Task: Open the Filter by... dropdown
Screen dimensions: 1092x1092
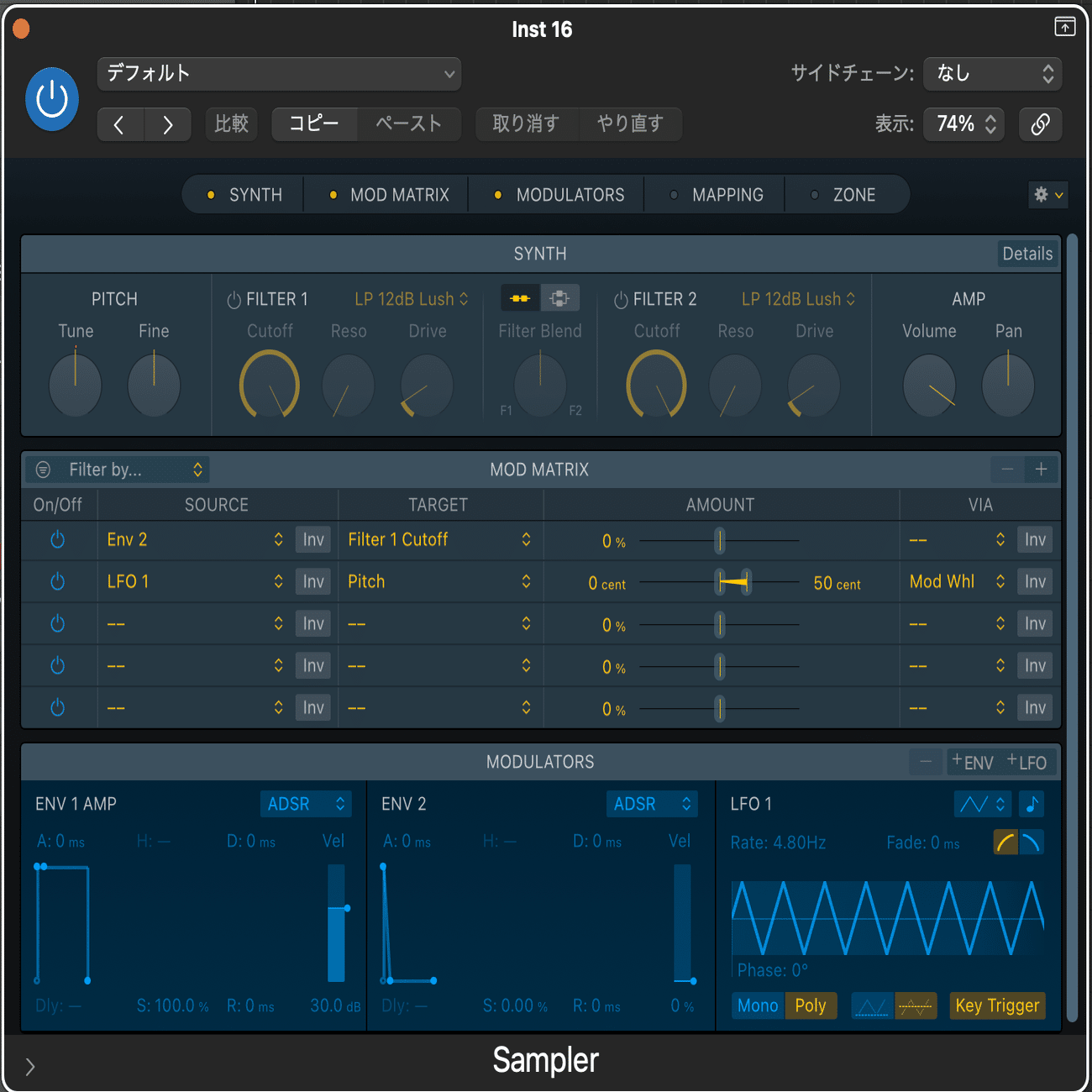Action: click(x=118, y=469)
